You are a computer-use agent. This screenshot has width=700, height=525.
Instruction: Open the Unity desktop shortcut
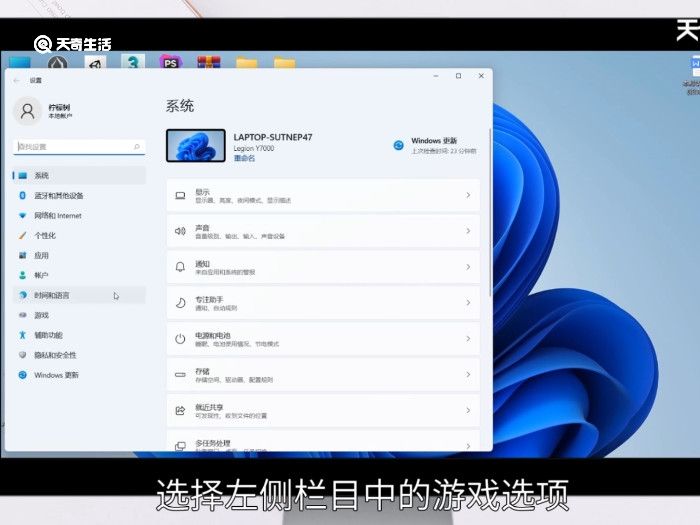pos(95,62)
